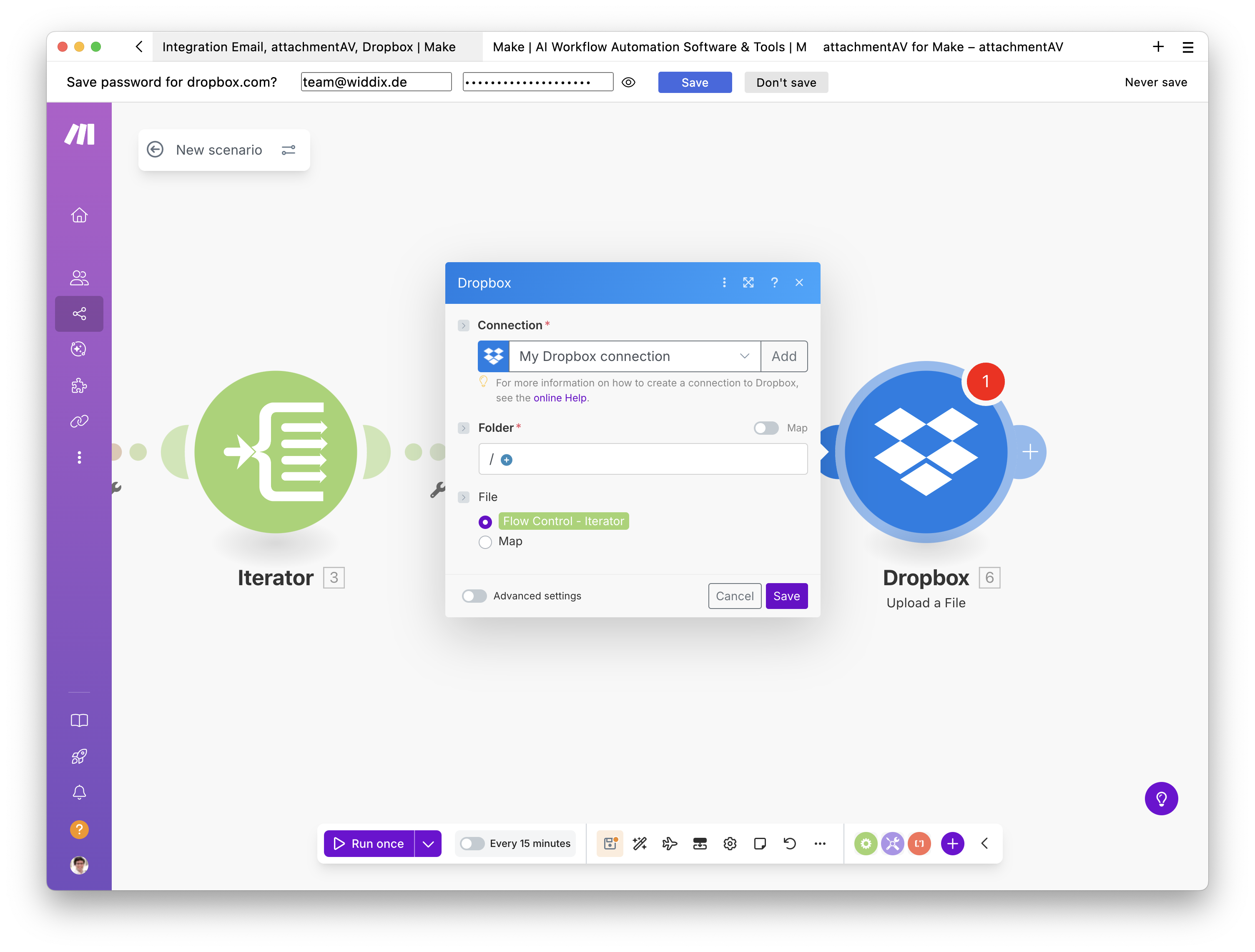The width and height of the screenshot is (1255, 952).
Task: Add a new module with the purple plus button
Action: pos(952,844)
